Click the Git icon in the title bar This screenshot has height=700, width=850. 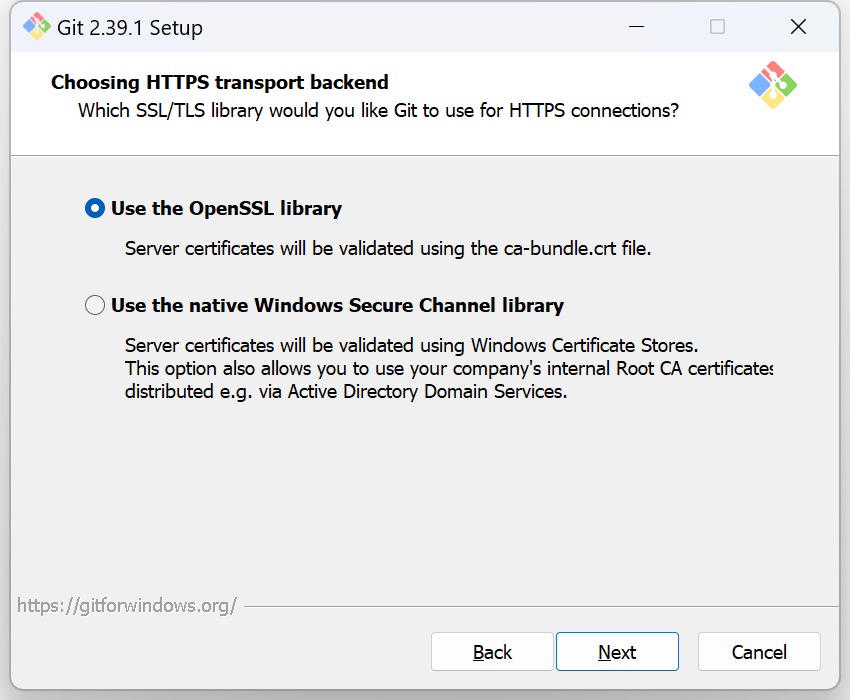[36, 27]
